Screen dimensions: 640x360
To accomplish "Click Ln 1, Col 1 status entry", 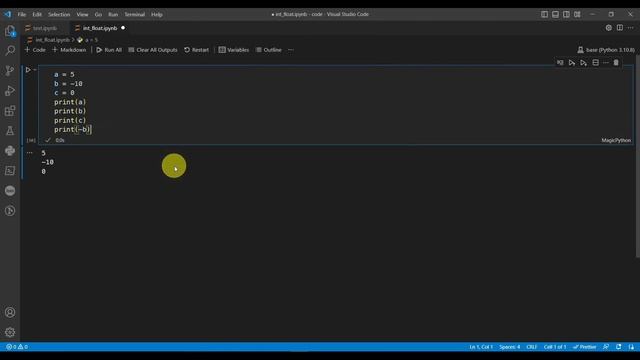I will (x=481, y=347).
